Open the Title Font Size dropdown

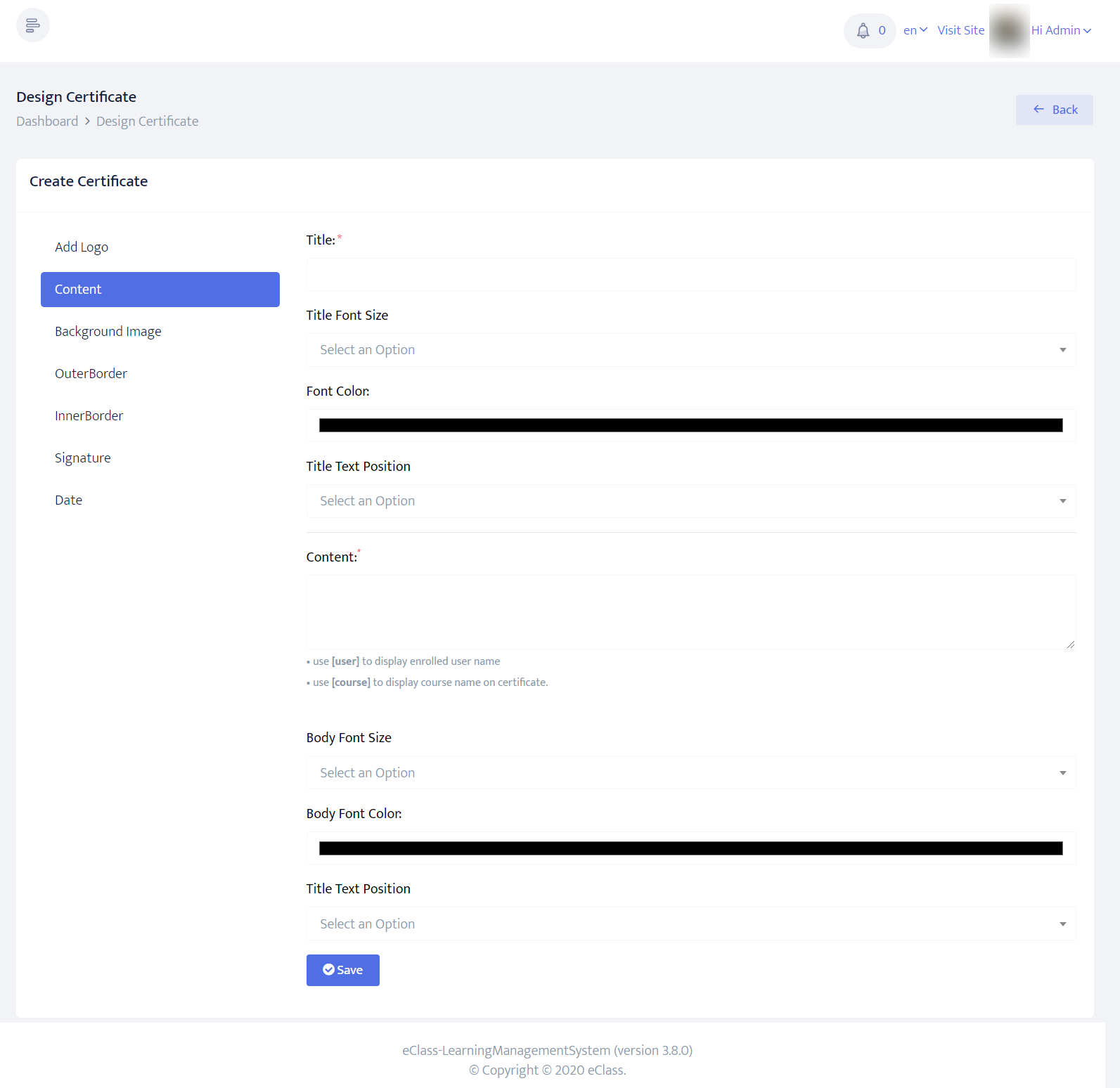pos(690,350)
